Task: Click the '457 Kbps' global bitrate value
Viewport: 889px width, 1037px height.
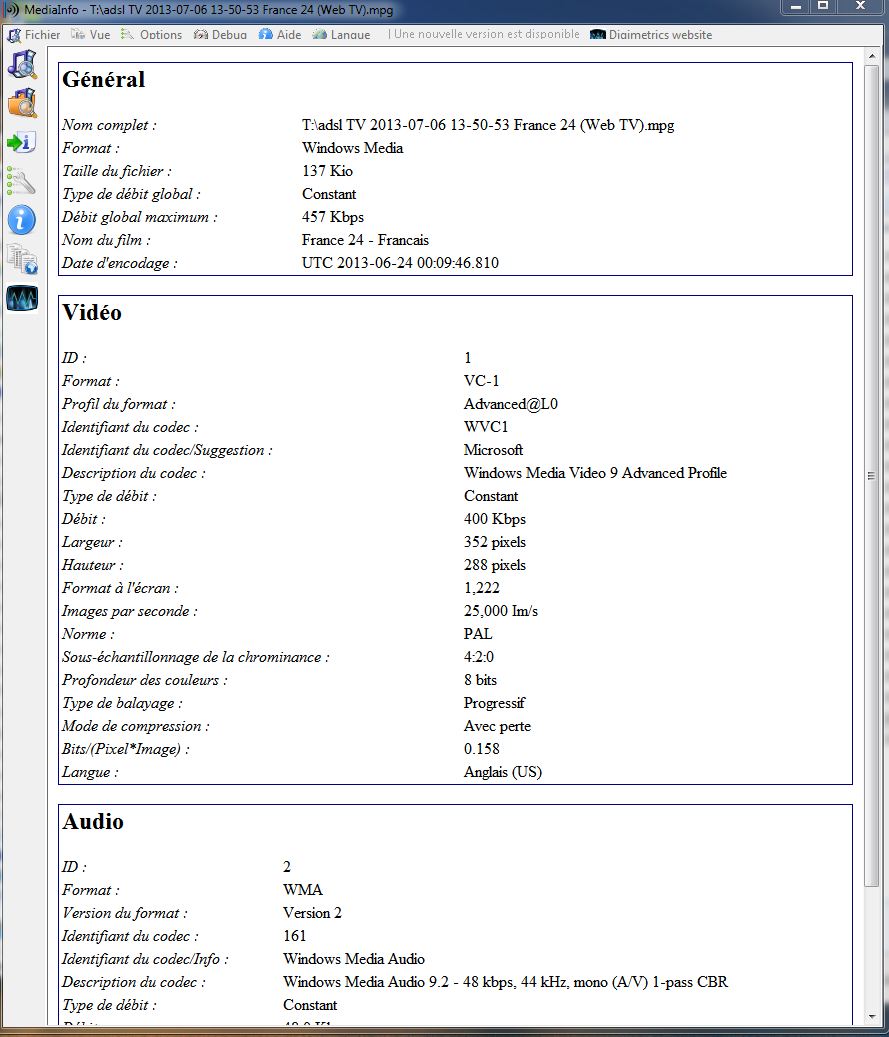Action: click(x=333, y=217)
